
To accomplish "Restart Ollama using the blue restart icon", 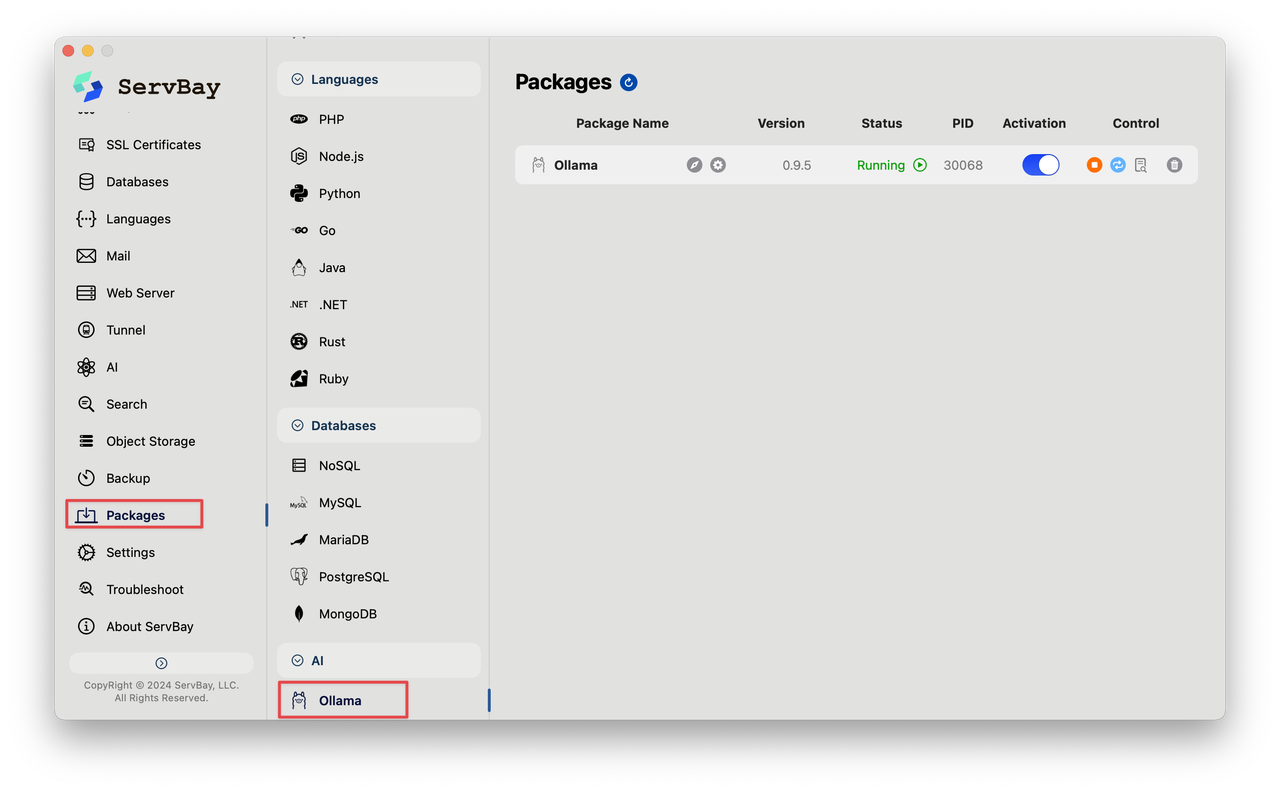I will [1118, 165].
